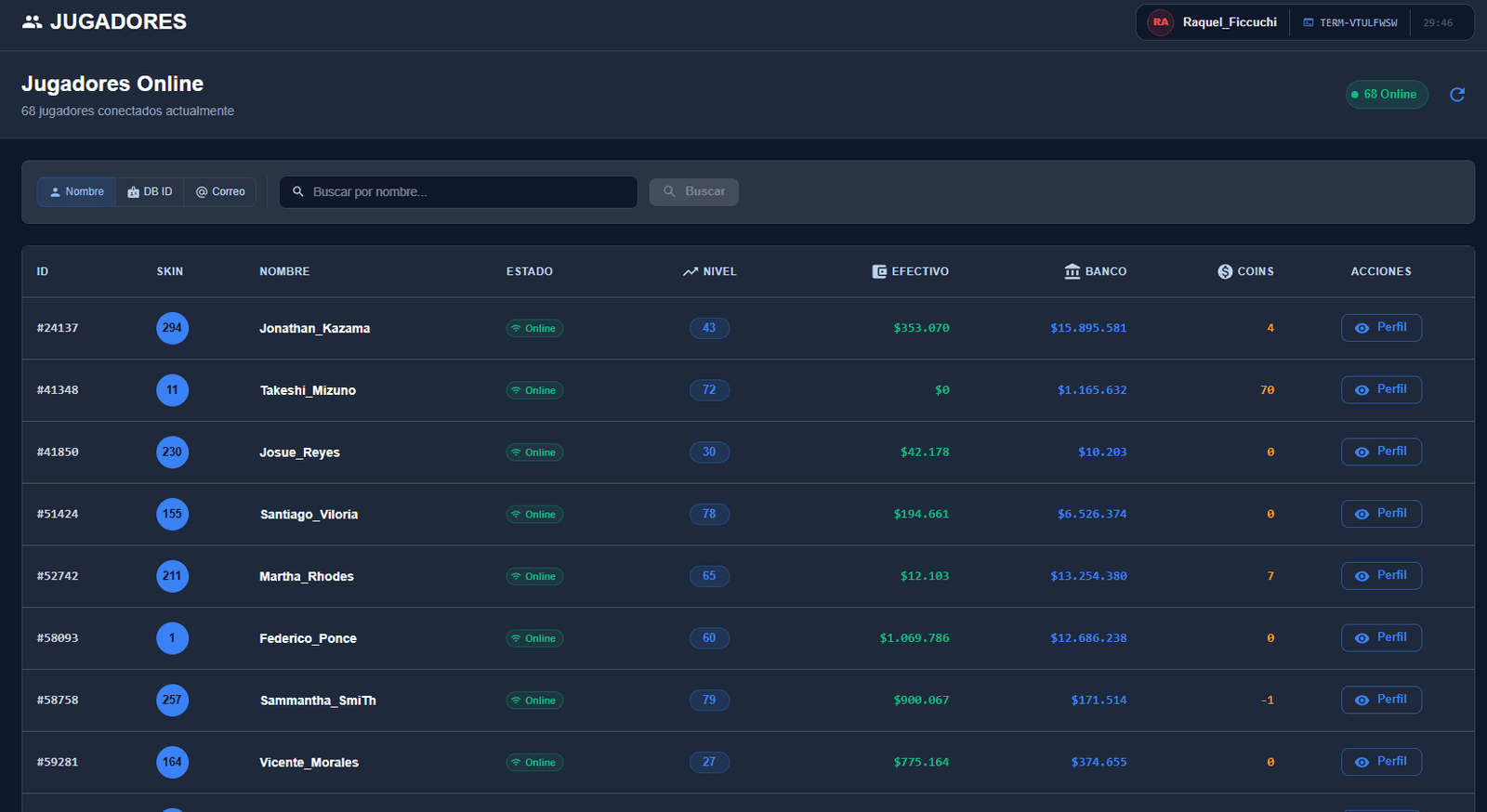This screenshot has width=1487, height=812.
Task: Click coins value -1
Action: (x=1268, y=701)
